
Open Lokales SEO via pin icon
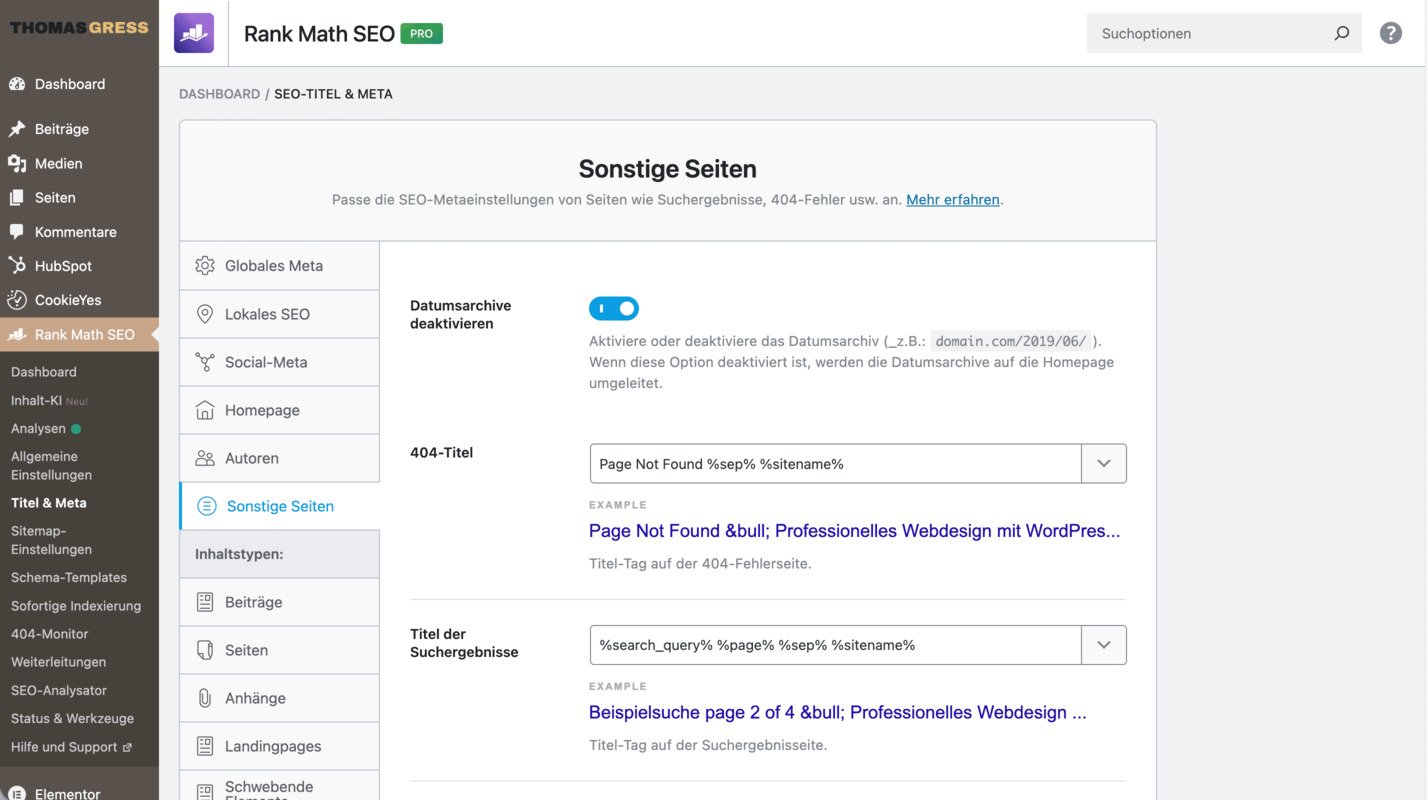pyautogui.click(x=205, y=314)
